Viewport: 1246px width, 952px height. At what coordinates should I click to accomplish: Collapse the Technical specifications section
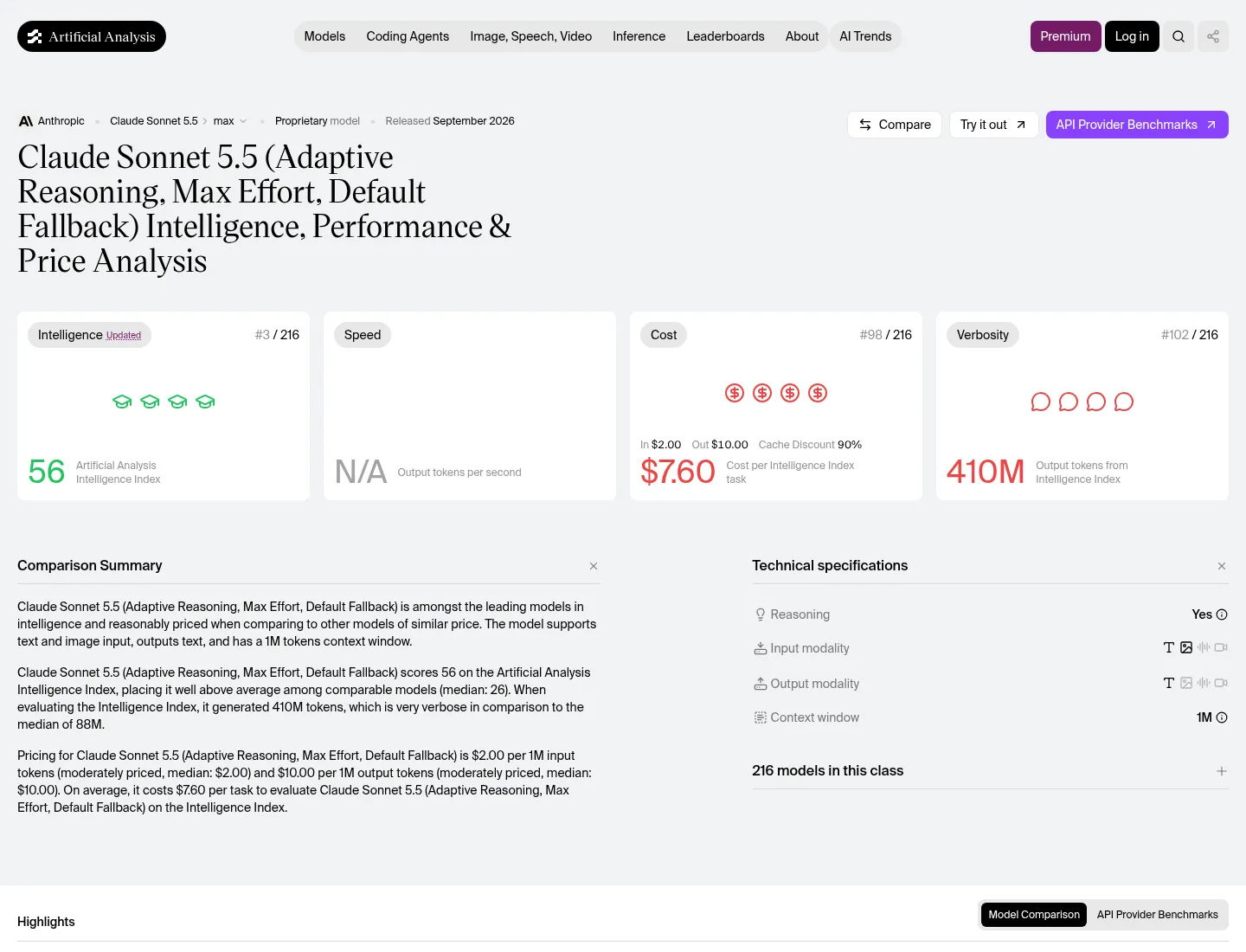pos(1222,566)
